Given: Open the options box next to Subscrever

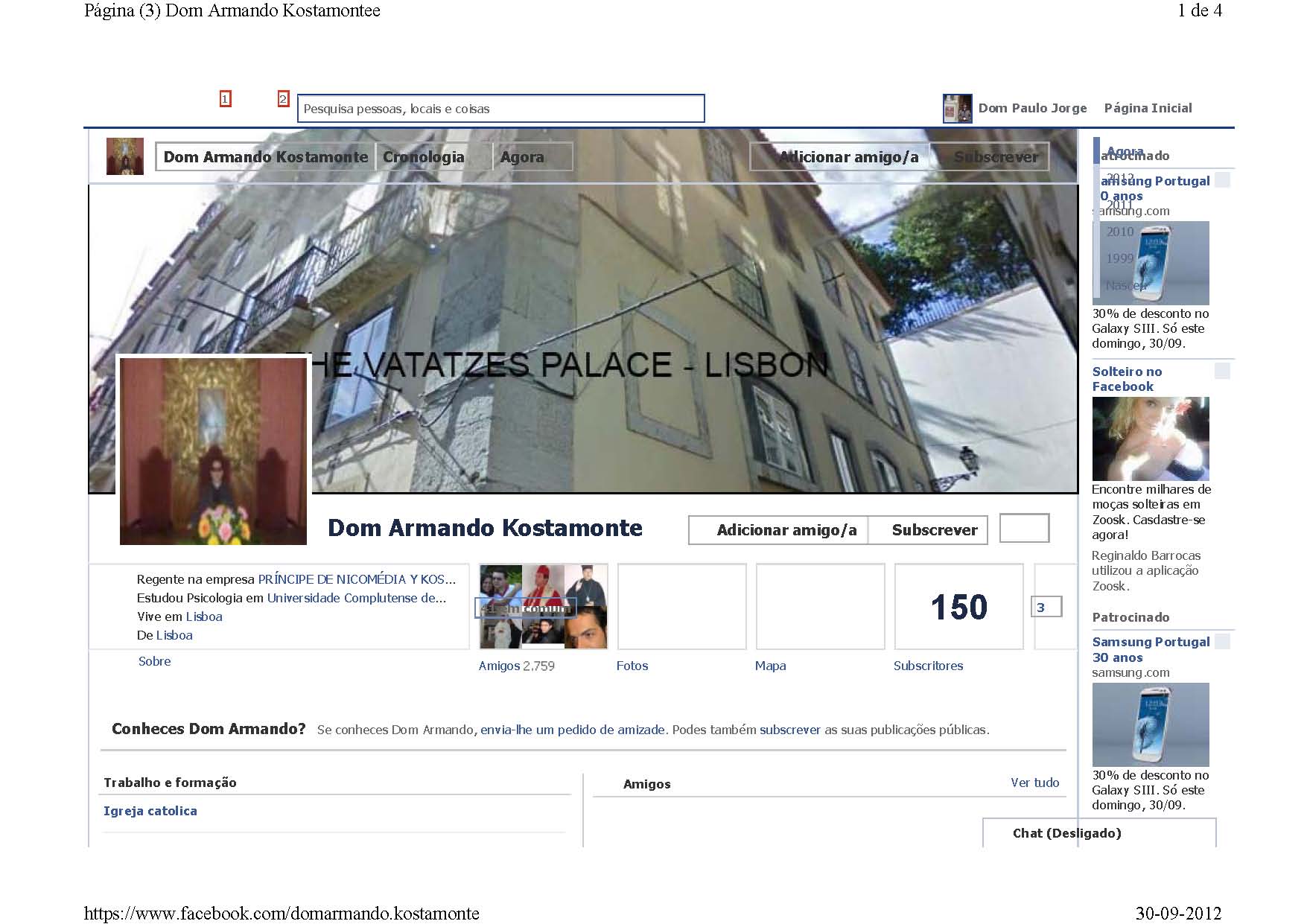Looking at the screenshot, I should (x=1023, y=529).
